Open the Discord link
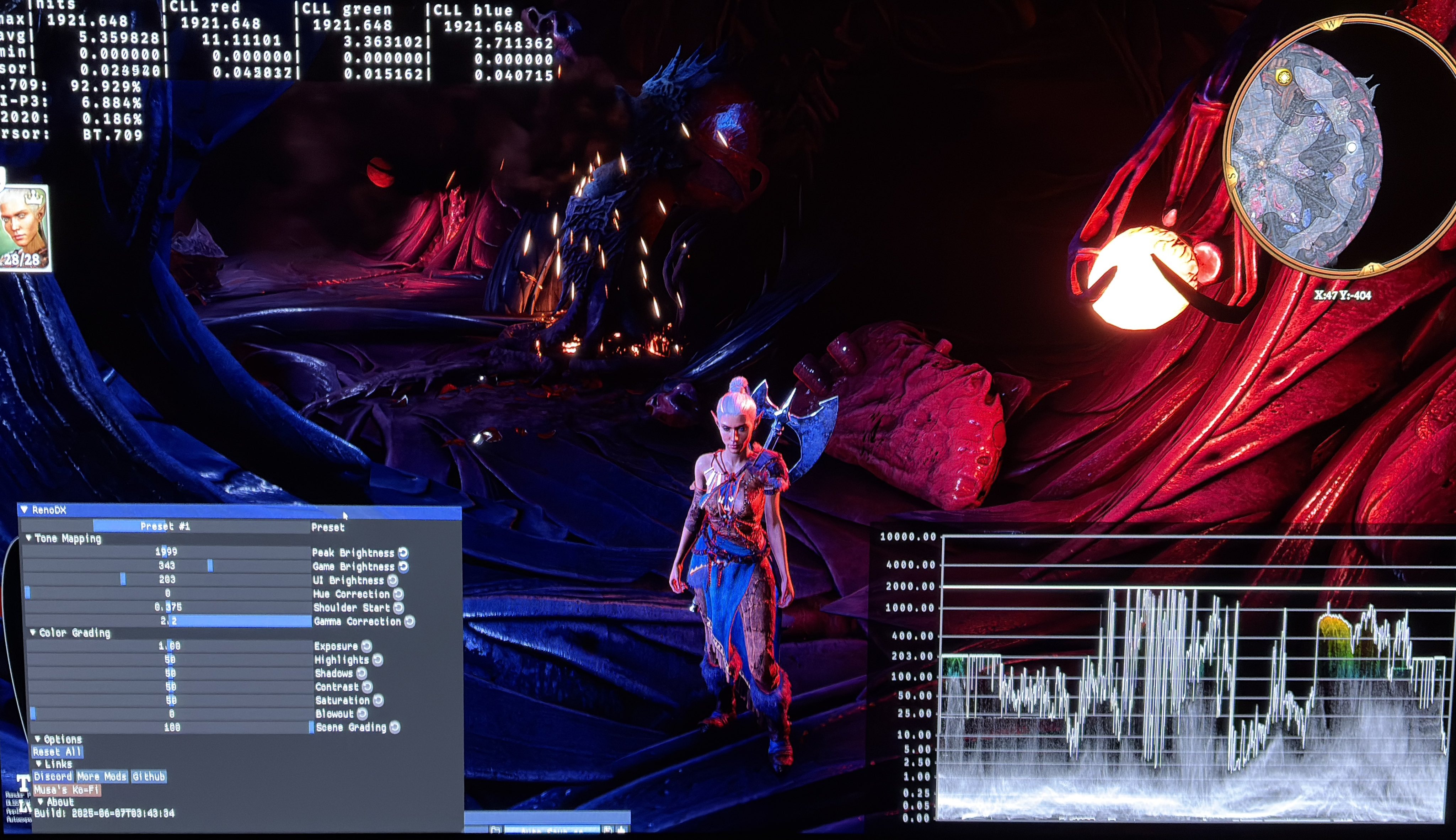The width and height of the screenshot is (1456, 840). coord(53,777)
